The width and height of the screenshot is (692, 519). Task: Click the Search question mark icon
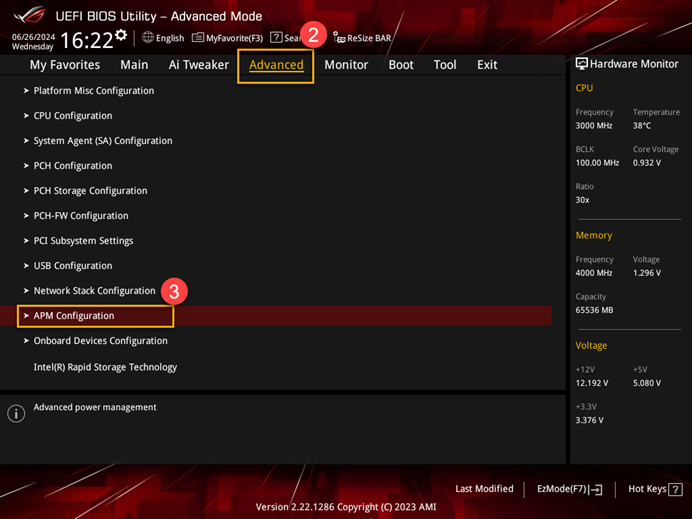pos(276,38)
